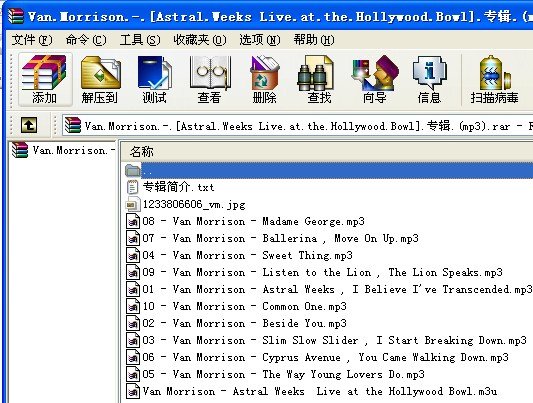The height and width of the screenshot is (403, 533).
Task: Click the WinRAR title bar icon
Action: tap(16, 16)
